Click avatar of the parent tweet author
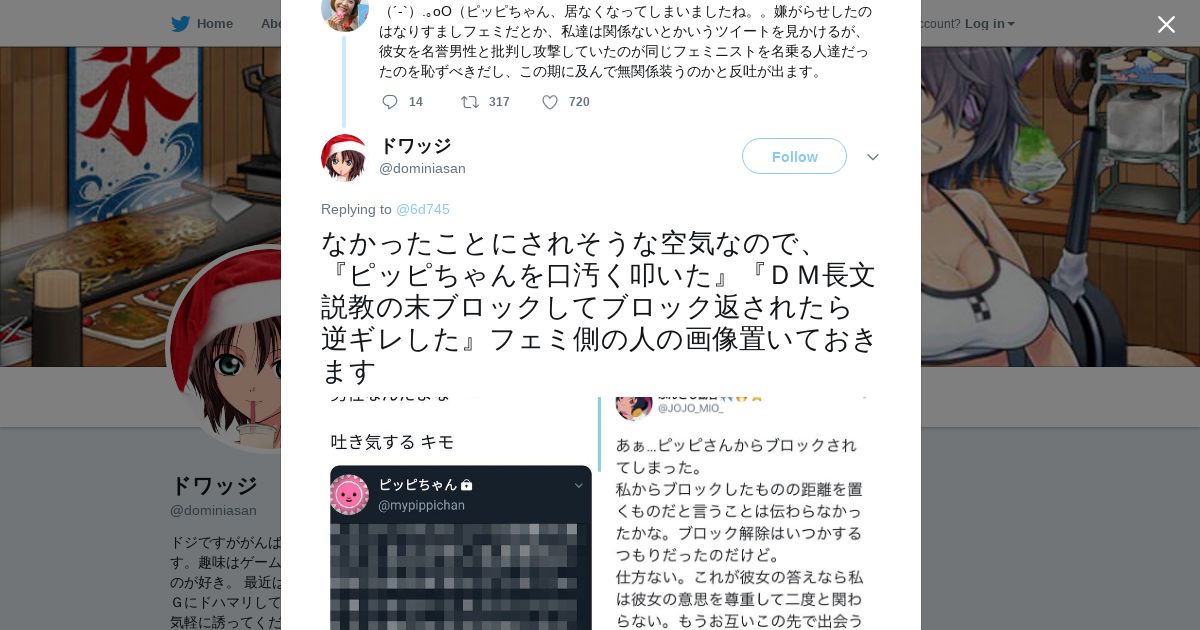The image size is (1200, 630). click(x=345, y=10)
